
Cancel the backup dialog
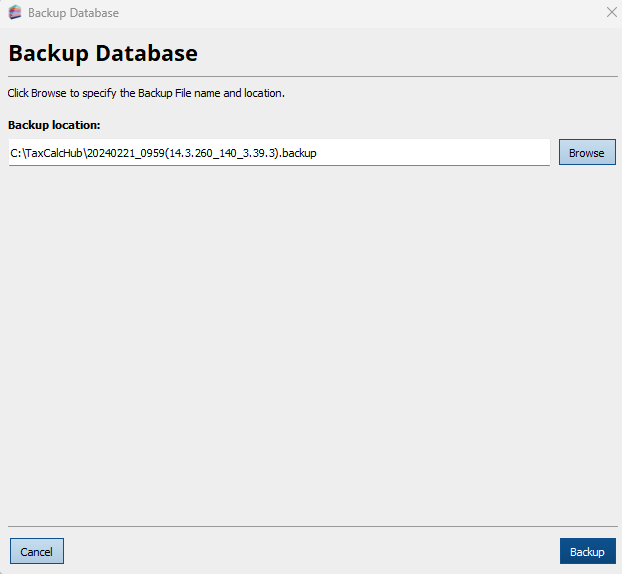pyautogui.click(x=37, y=552)
